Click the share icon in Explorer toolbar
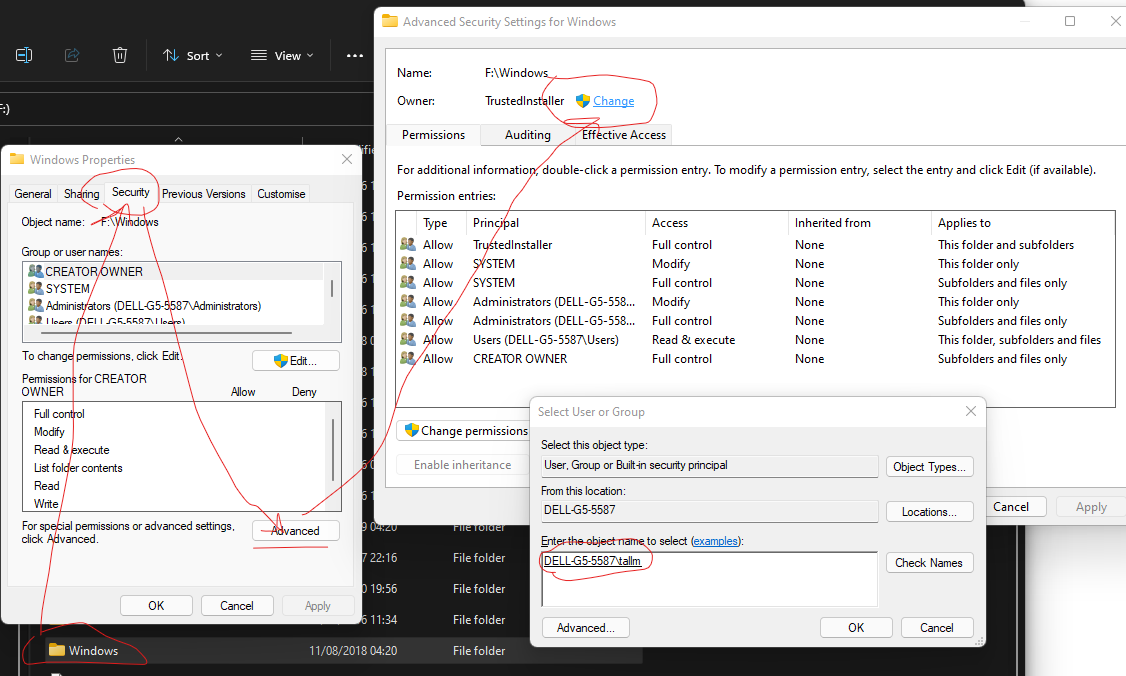Viewport: 1126px width, 676px height. tap(72, 55)
